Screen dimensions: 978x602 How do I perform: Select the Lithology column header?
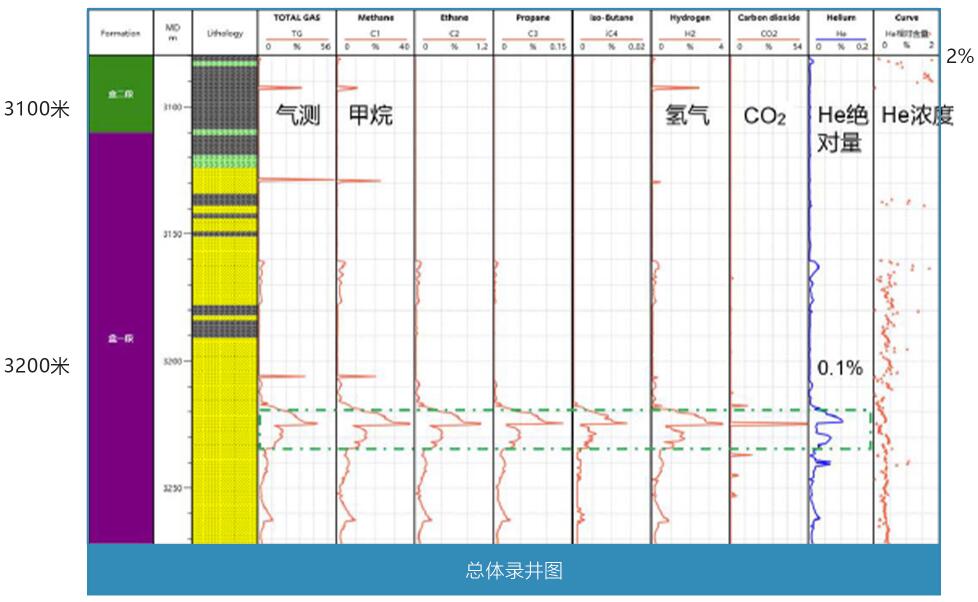tap(224, 33)
